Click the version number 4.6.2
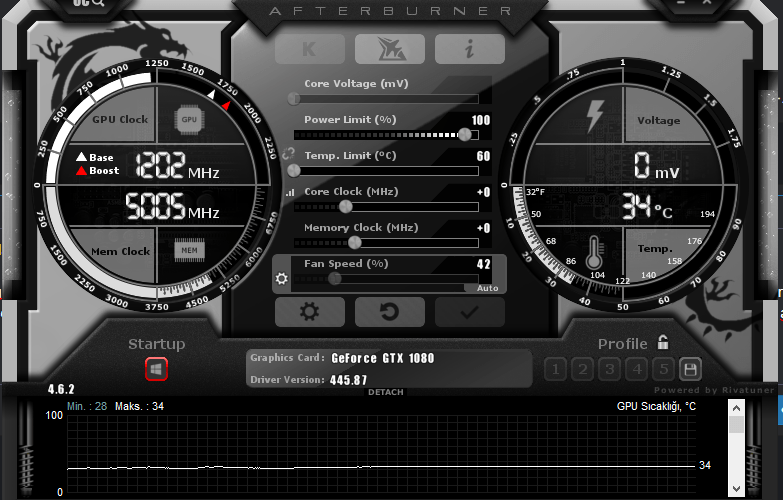This screenshot has width=783, height=500. point(61,389)
